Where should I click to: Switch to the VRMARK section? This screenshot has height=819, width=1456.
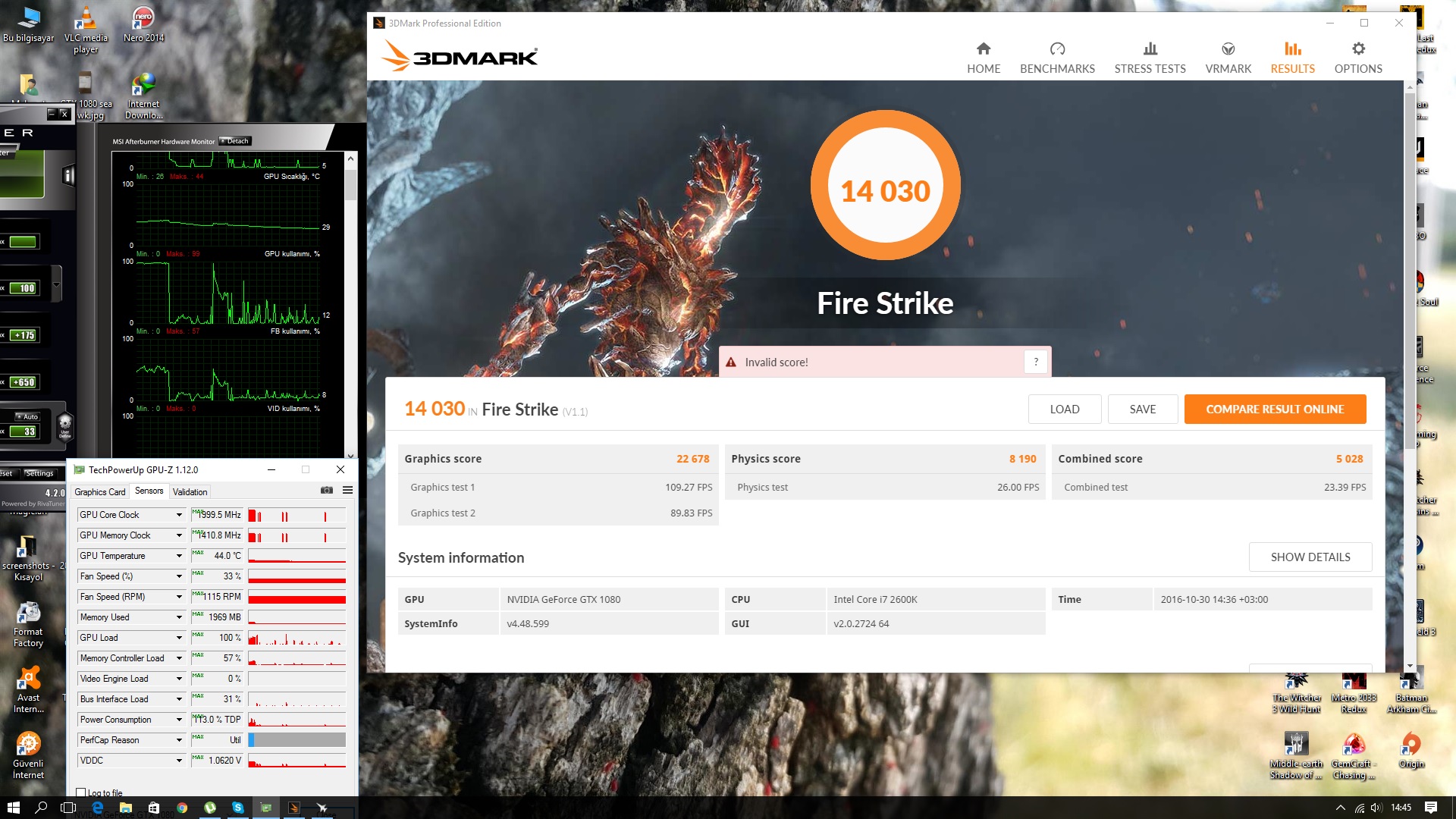[1228, 58]
